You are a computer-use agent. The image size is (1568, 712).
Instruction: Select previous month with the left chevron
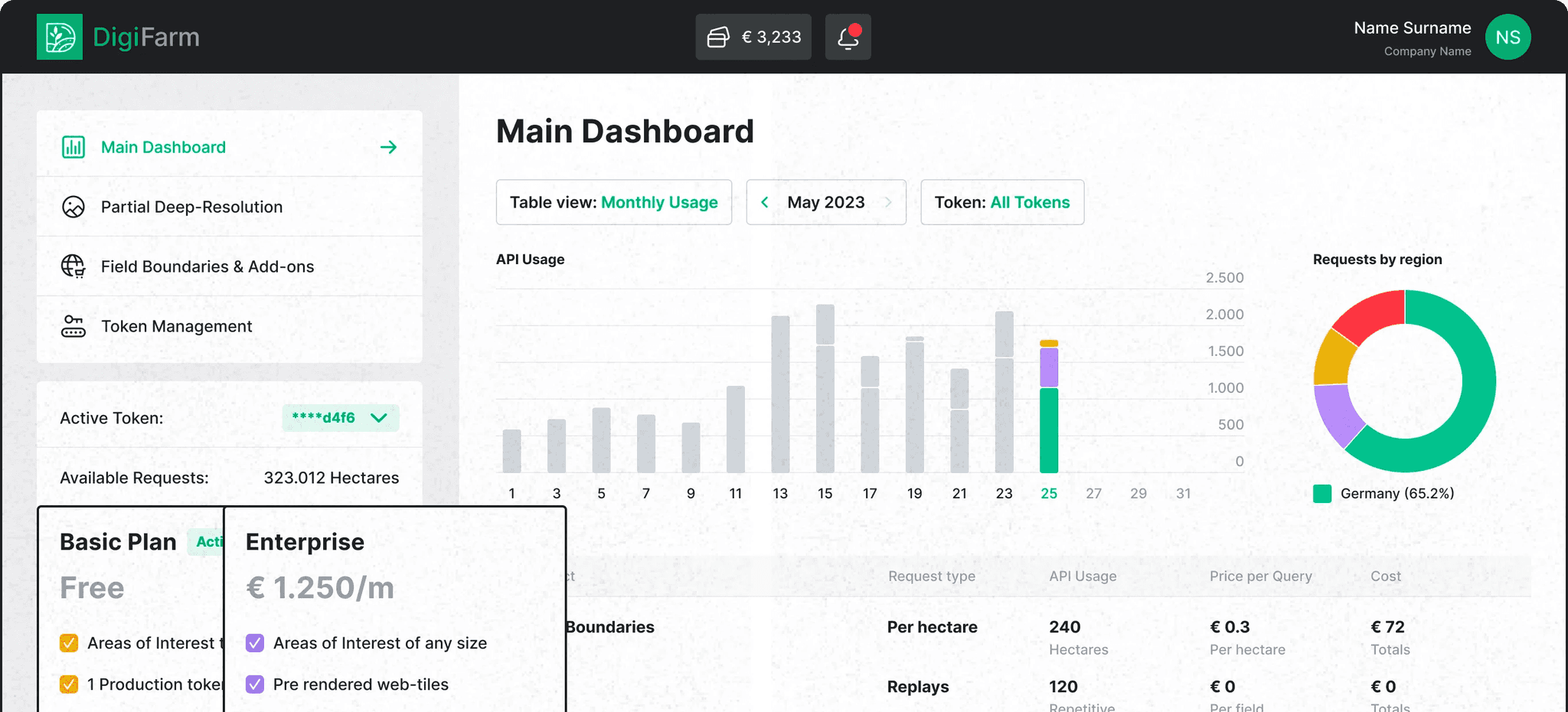[x=764, y=202]
